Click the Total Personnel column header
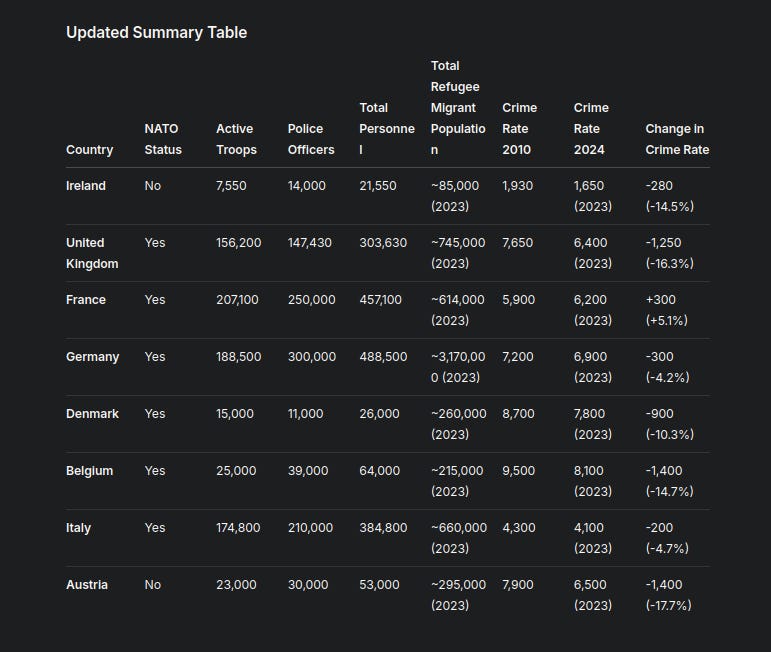Screen dimensions: 771x652 [387, 129]
